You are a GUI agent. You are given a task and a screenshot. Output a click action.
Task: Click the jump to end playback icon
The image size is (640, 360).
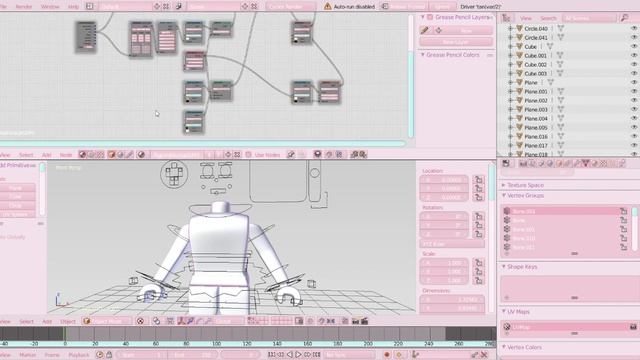click(x=316, y=355)
